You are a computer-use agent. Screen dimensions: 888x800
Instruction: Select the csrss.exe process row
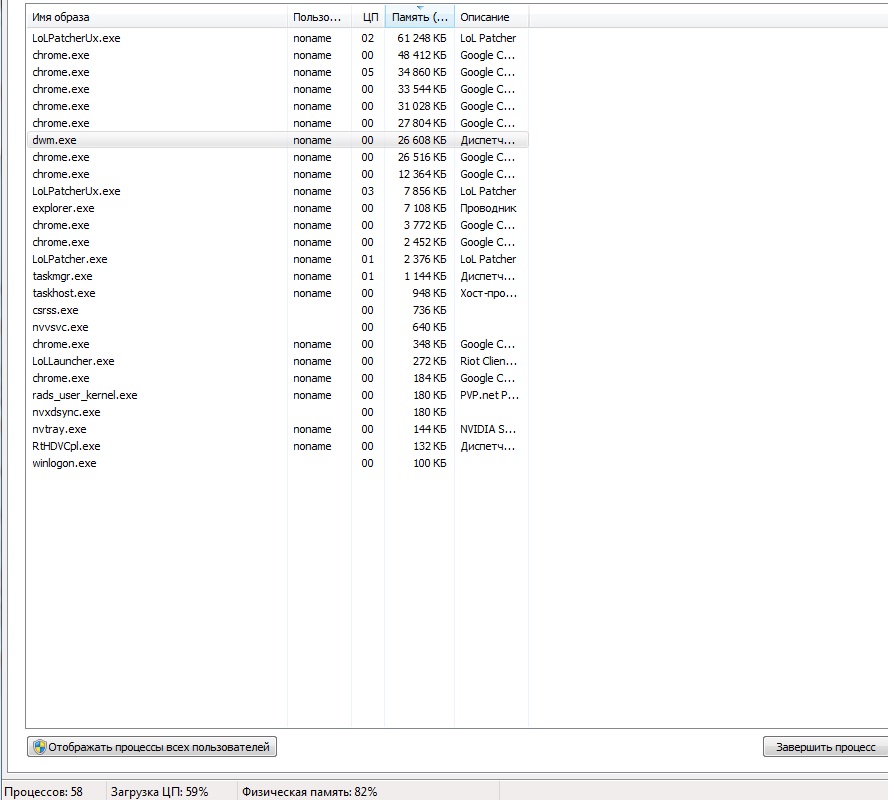click(x=55, y=310)
